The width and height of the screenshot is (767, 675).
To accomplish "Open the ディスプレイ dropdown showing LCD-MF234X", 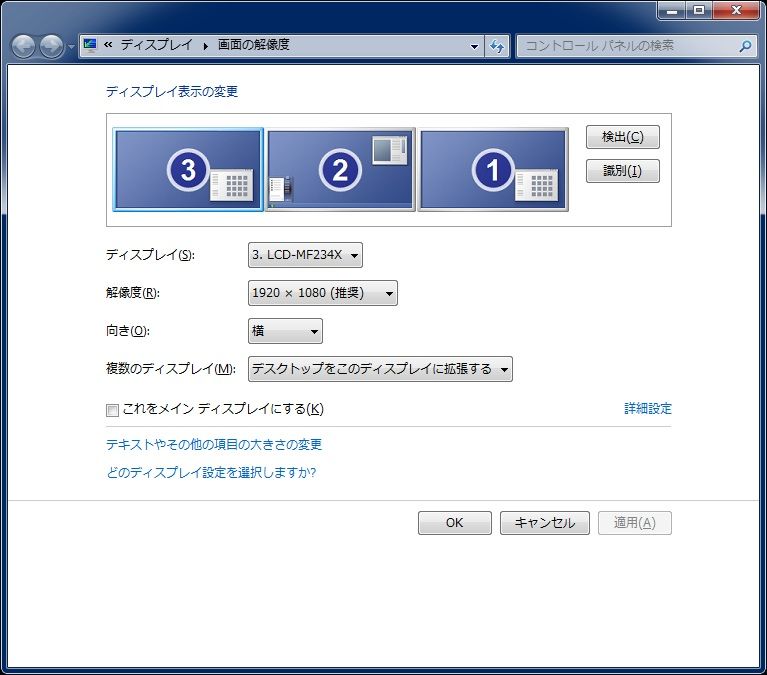I will [x=305, y=255].
